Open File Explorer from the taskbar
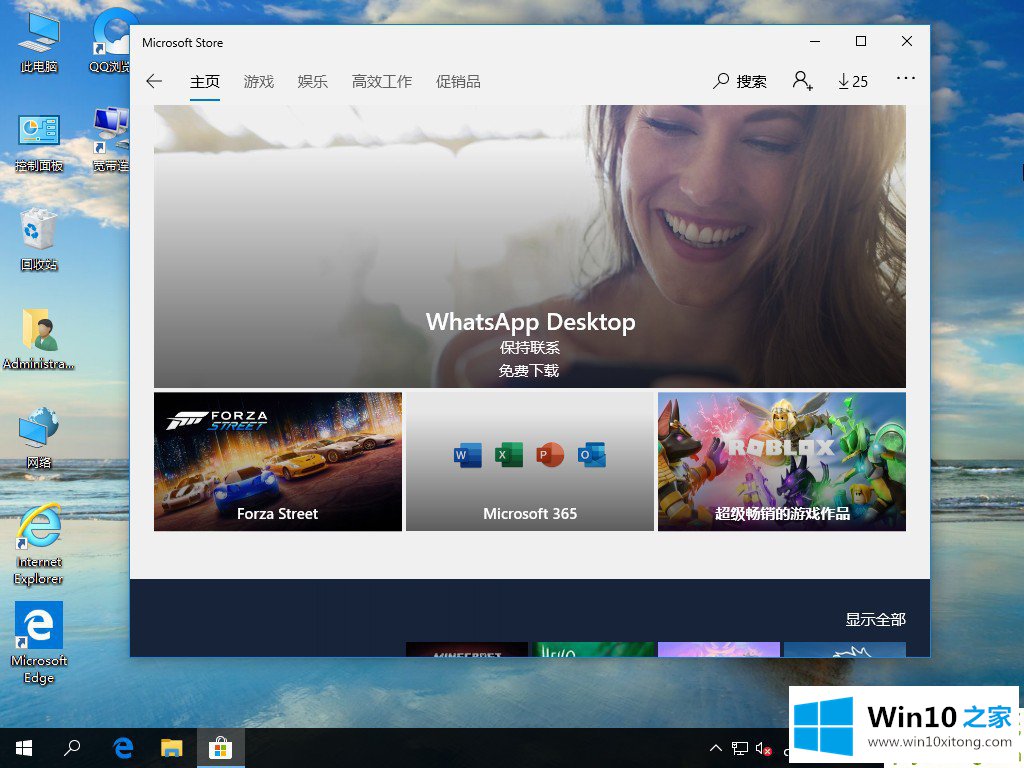 [x=172, y=748]
